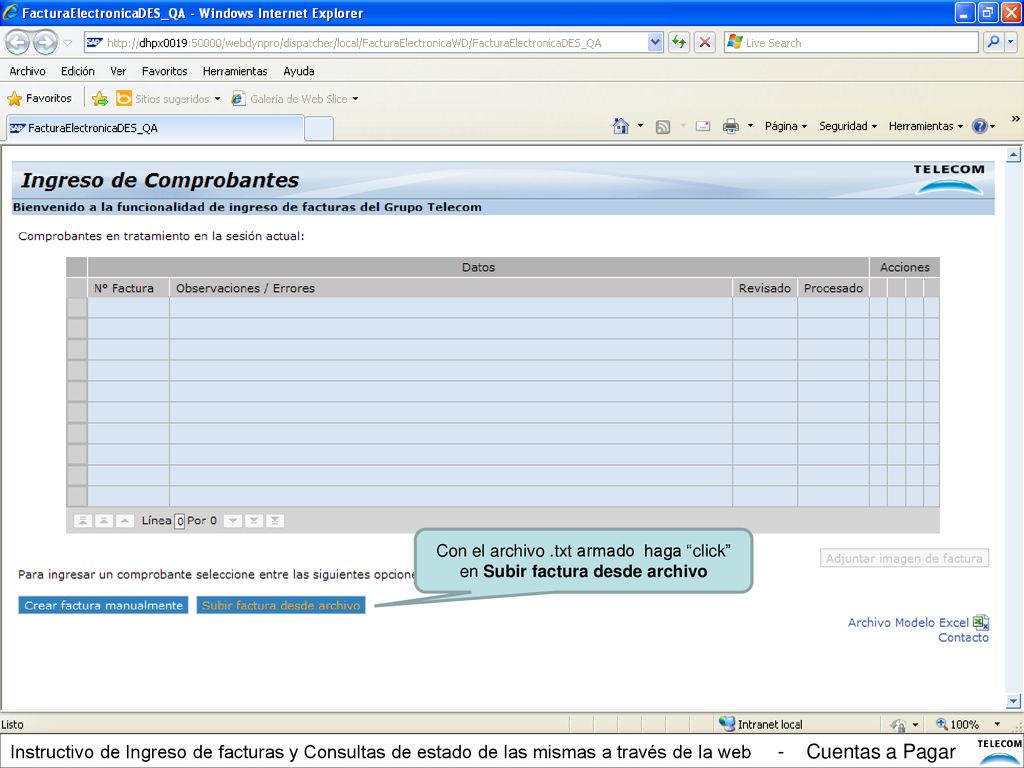Click the browser Forward arrow button
Image resolution: width=1024 pixels, height=768 pixels.
[x=45, y=43]
